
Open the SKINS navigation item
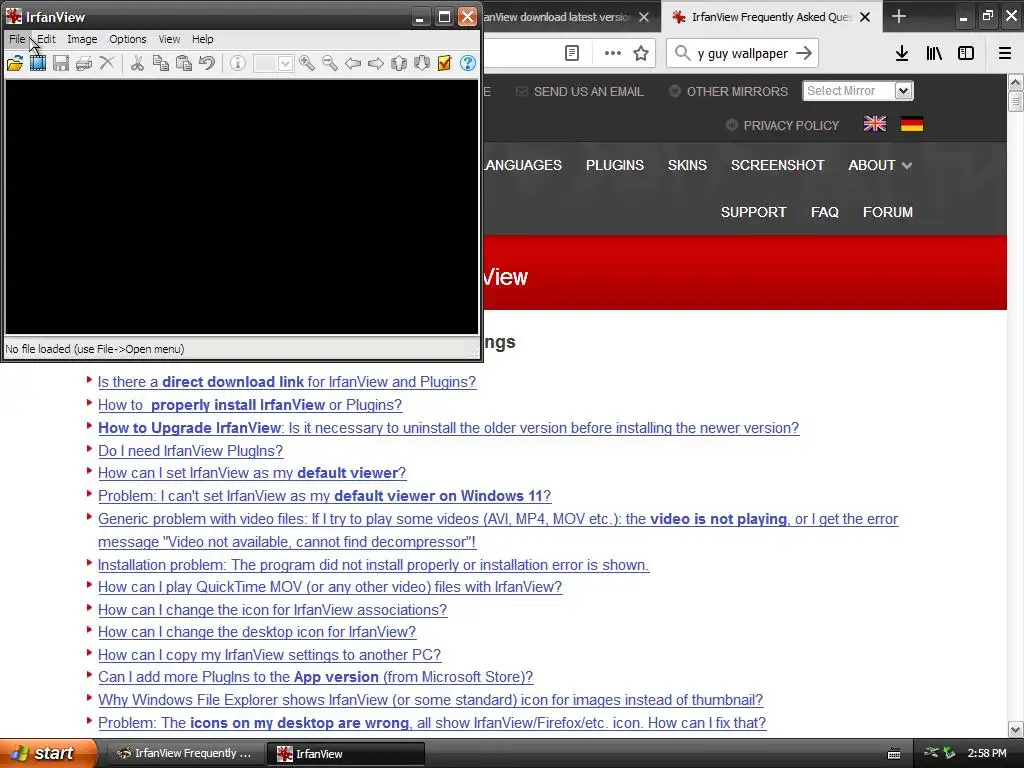pyautogui.click(x=687, y=165)
